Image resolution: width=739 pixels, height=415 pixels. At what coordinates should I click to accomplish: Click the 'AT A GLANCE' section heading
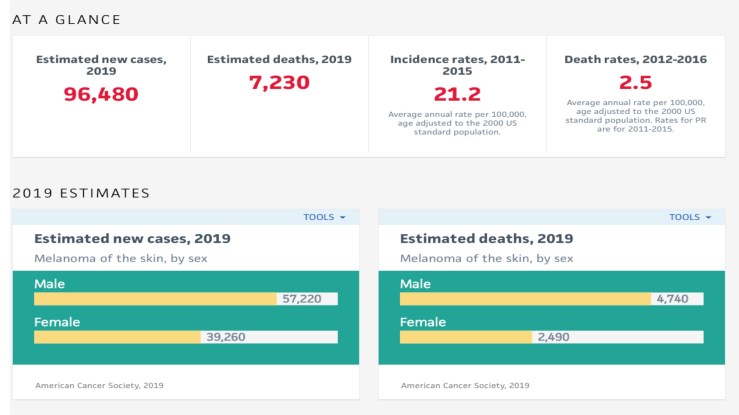(66, 20)
